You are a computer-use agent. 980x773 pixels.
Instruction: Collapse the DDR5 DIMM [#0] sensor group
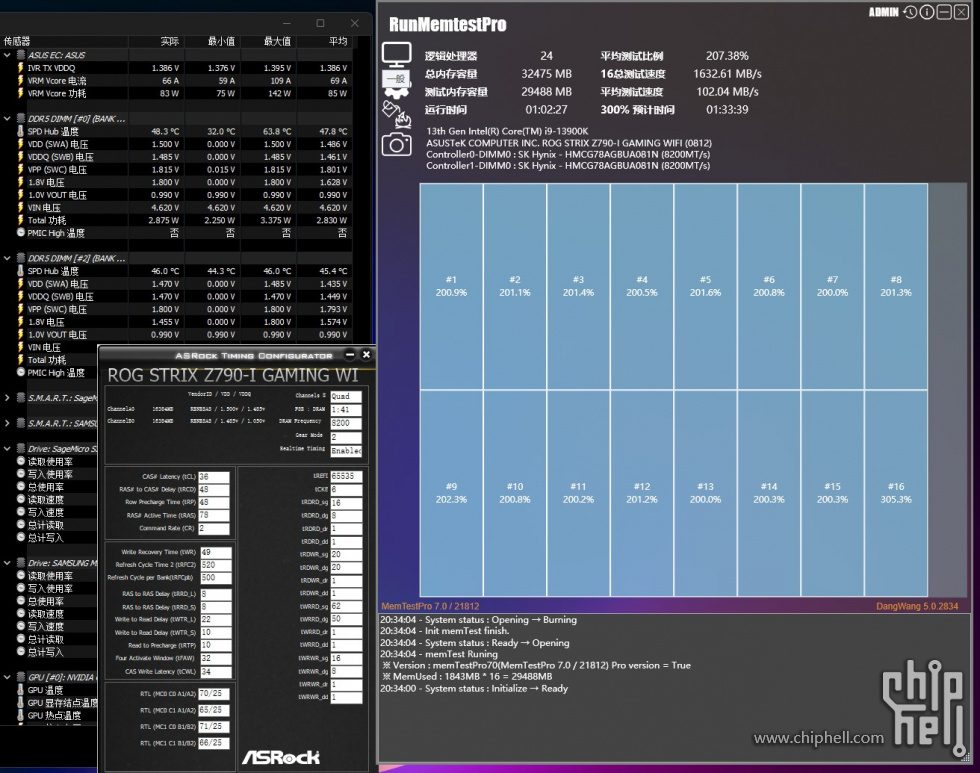[7, 118]
